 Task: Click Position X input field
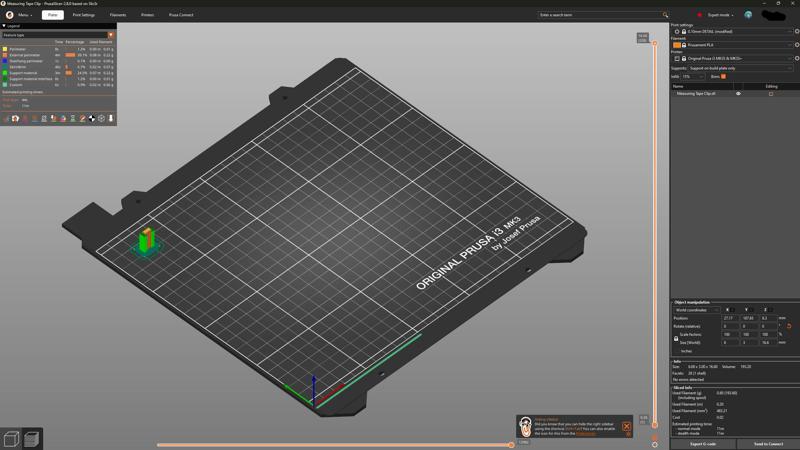point(730,318)
